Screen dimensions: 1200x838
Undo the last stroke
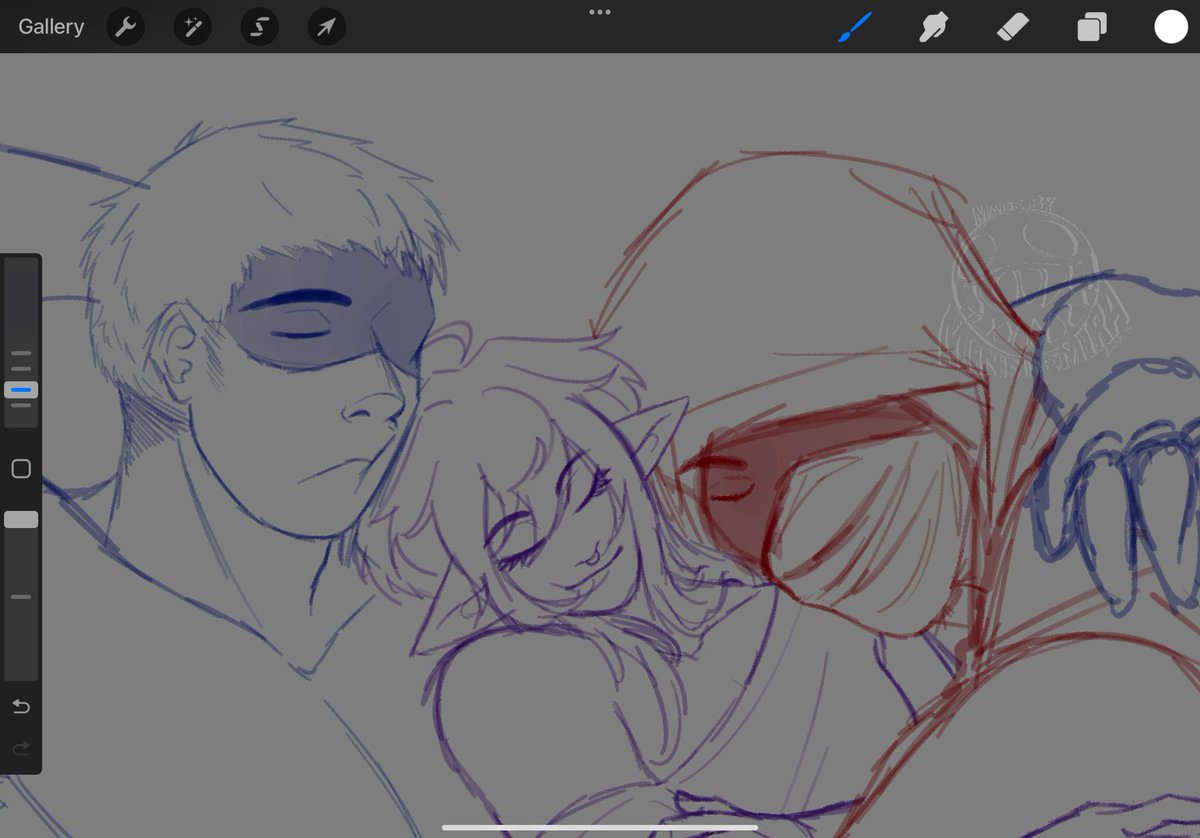21,707
